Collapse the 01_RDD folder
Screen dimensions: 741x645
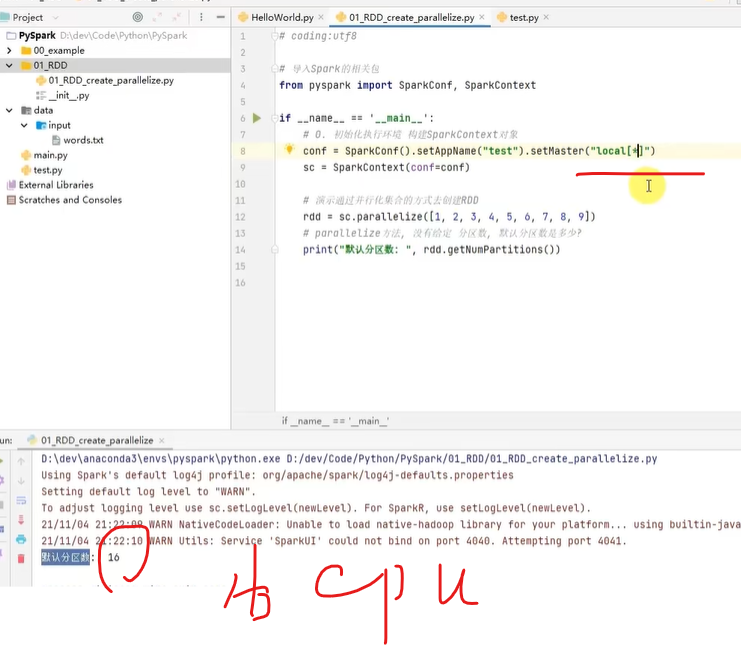point(9,66)
